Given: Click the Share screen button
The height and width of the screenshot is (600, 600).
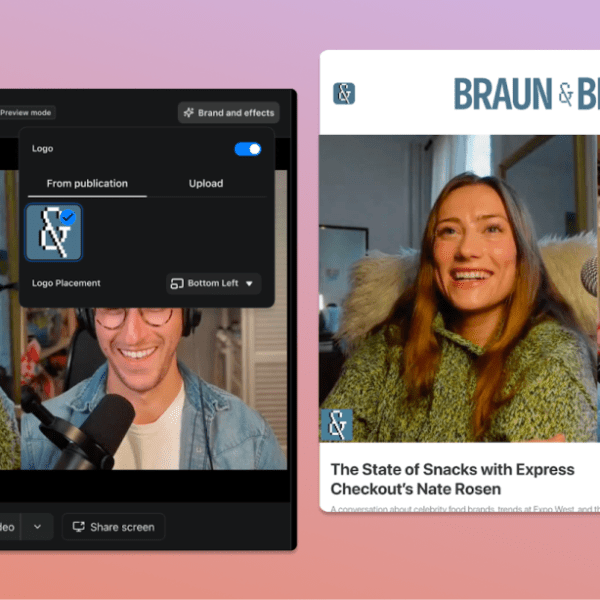Looking at the screenshot, I should (x=114, y=527).
